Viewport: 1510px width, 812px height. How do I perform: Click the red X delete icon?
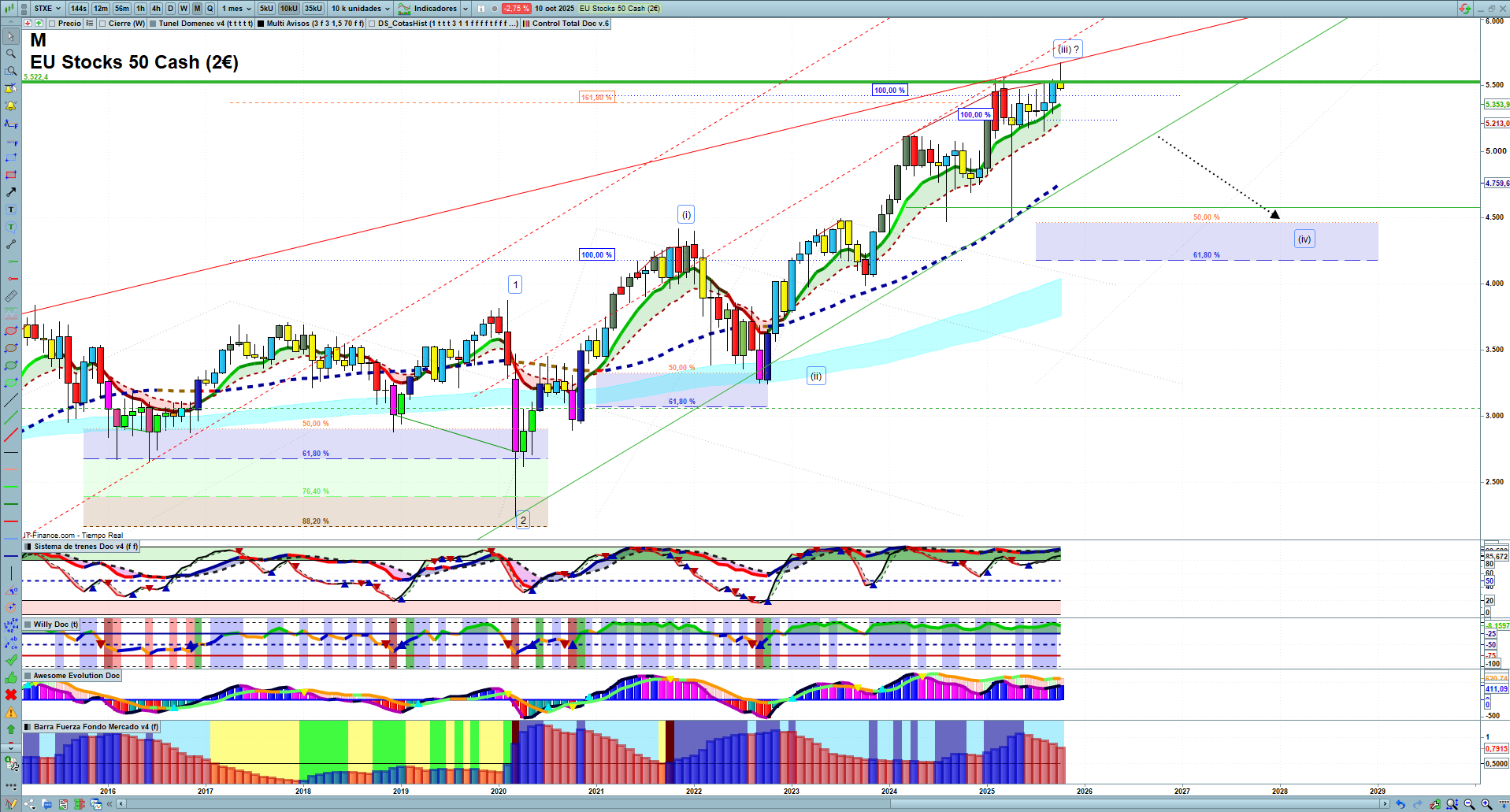click(11, 695)
